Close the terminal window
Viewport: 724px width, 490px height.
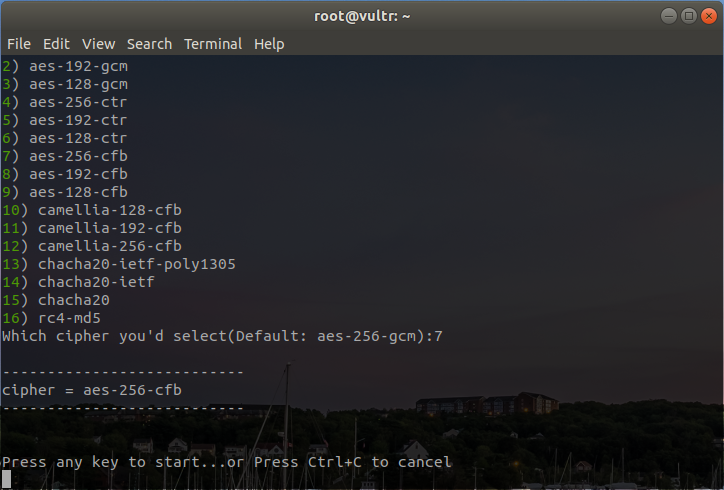coord(710,16)
